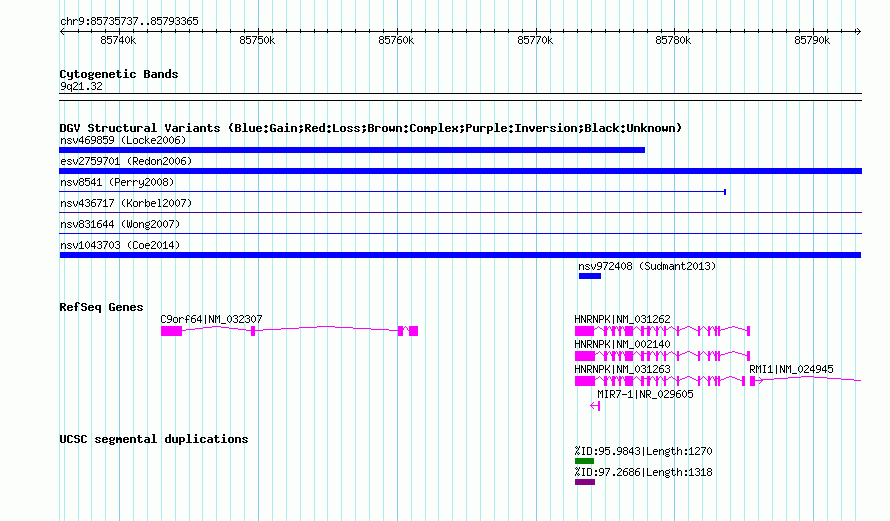Click the MIR7-1 arrow glyph

point(595,406)
